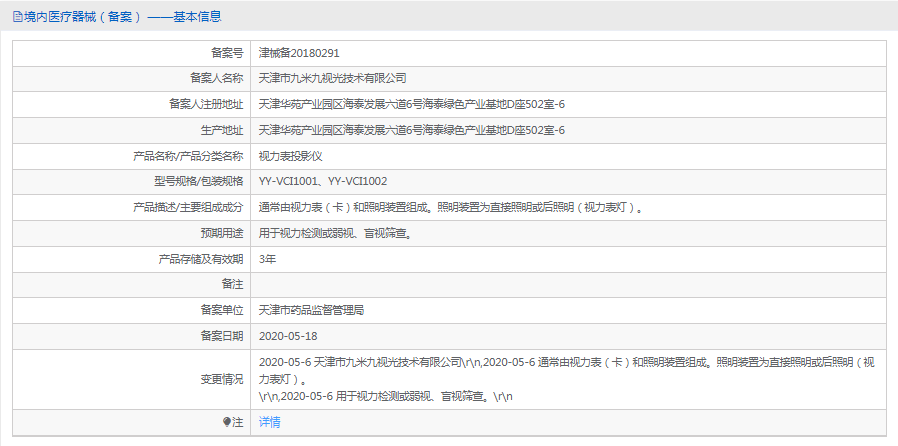This screenshot has height=446, width=898.
Task: Click the 生产地址 address value
Action: (412, 130)
